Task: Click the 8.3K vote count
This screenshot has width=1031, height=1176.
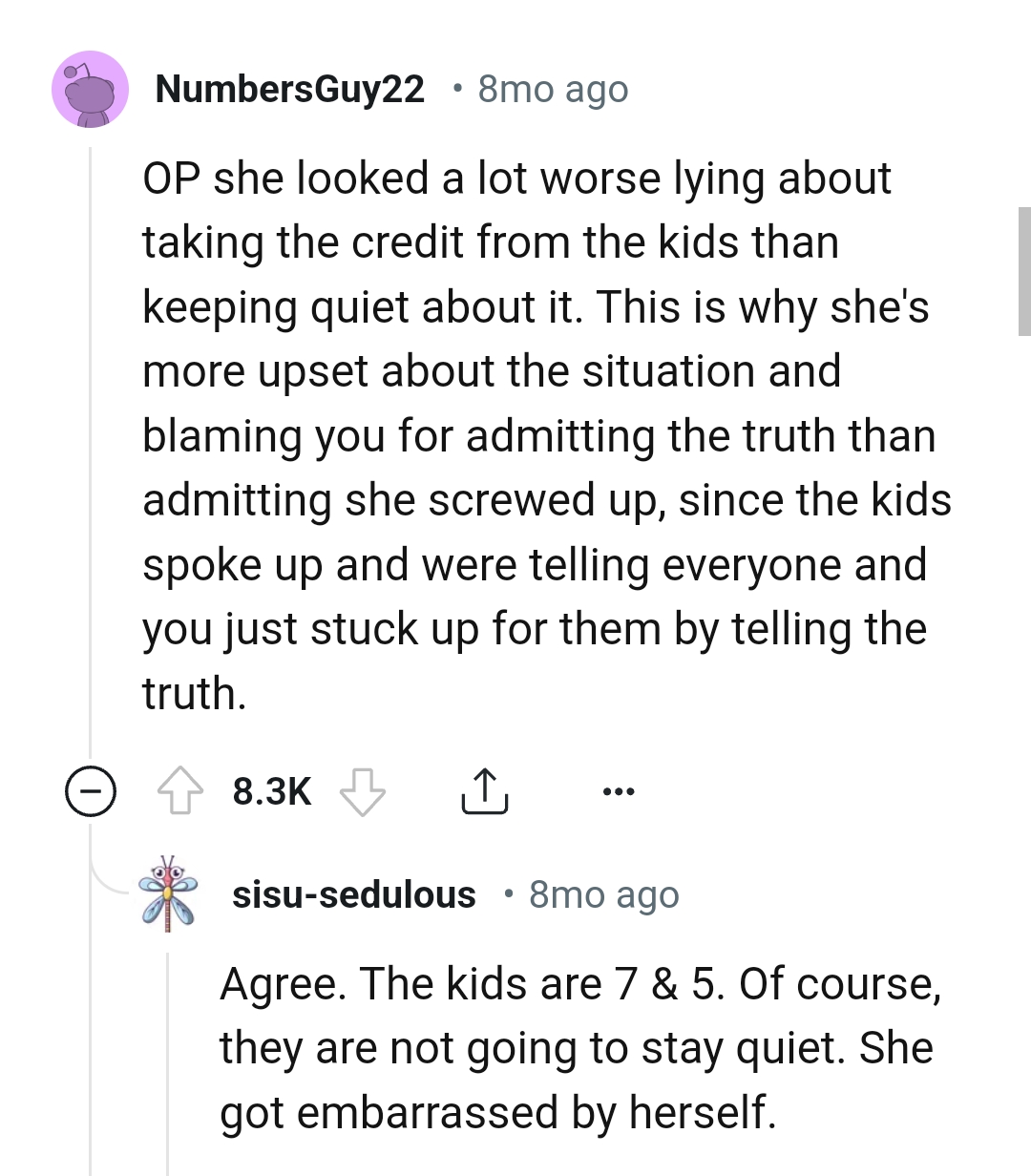Action: point(272,791)
